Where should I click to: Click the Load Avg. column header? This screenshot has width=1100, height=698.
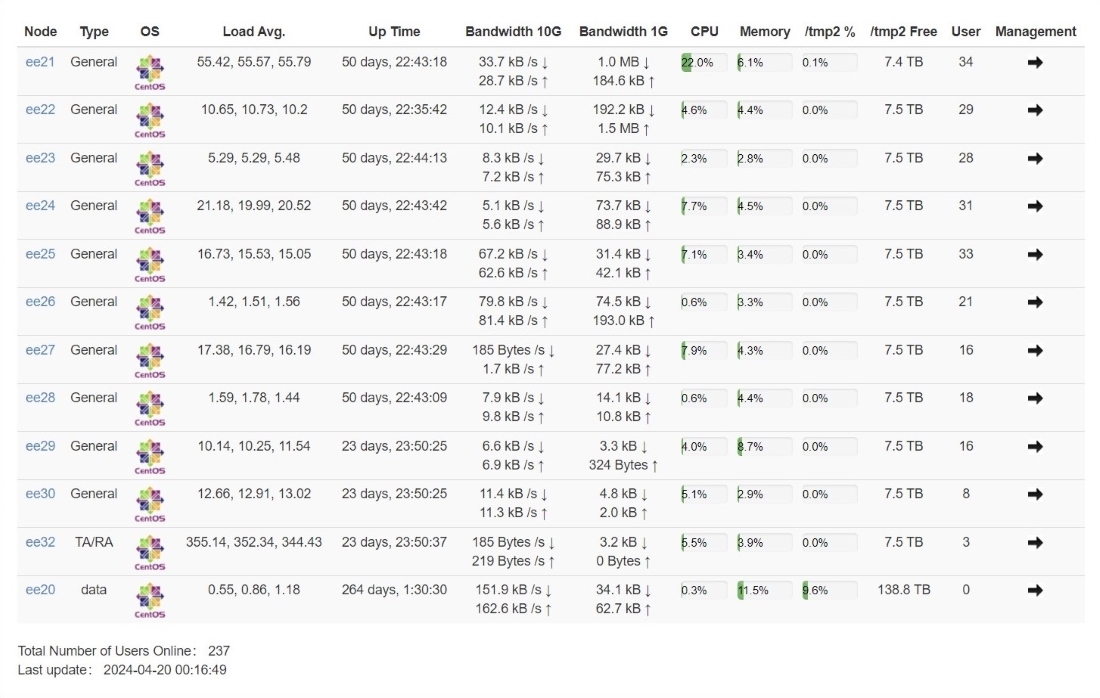[254, 32]
